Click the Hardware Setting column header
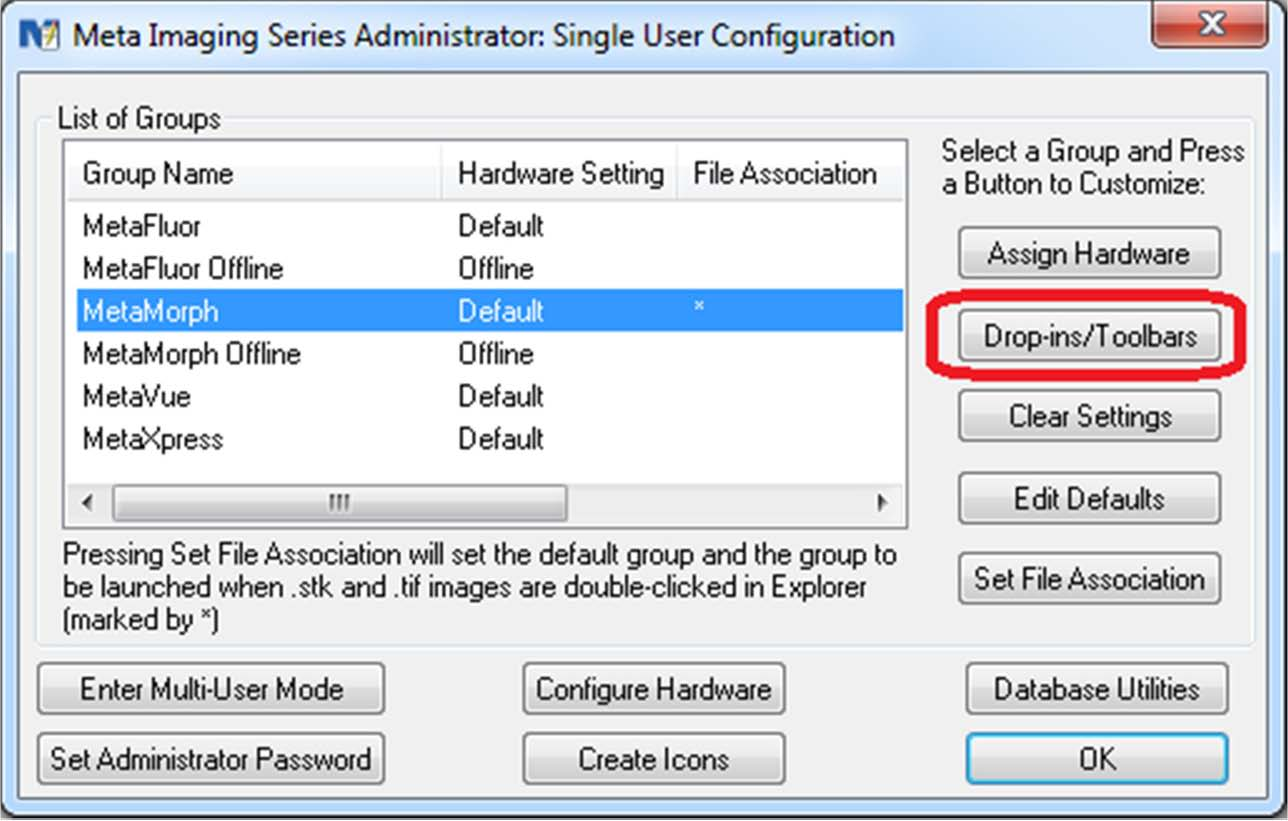 pyautogui.click(x=560, y=174)
